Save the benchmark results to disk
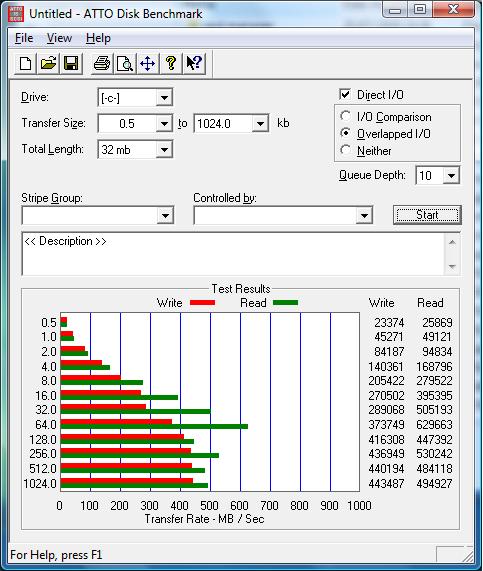Image resolution: width=483 pixels, height=571 pixels. click(71, 63)
